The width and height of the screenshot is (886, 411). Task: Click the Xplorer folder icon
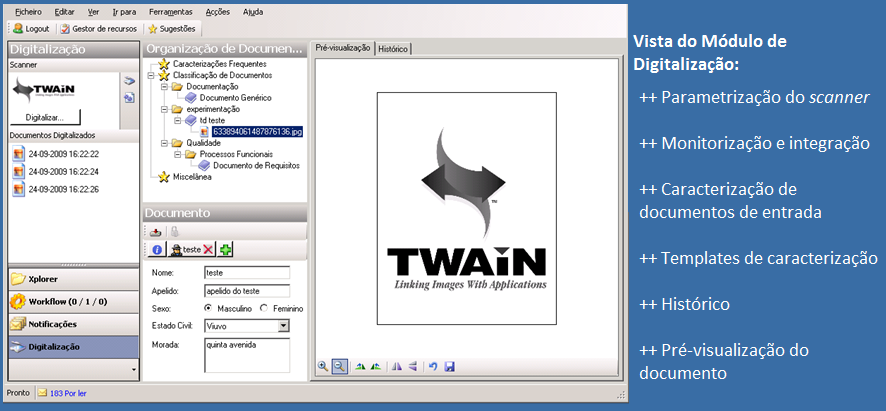[18, 279]
